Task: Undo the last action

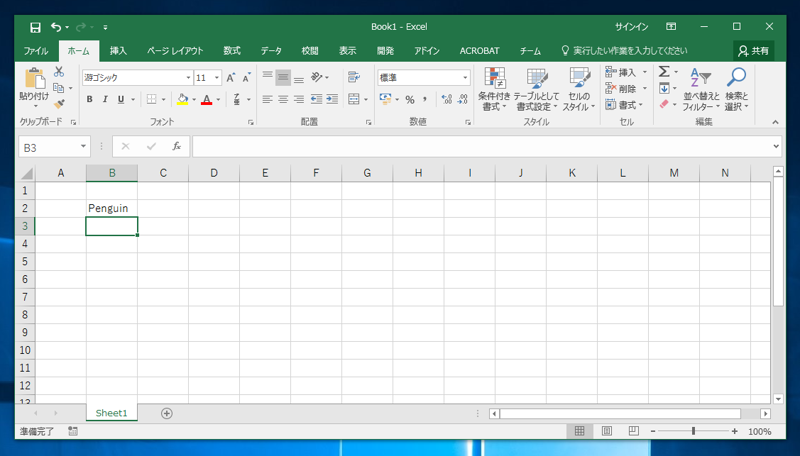Action: tap(56, 27)
